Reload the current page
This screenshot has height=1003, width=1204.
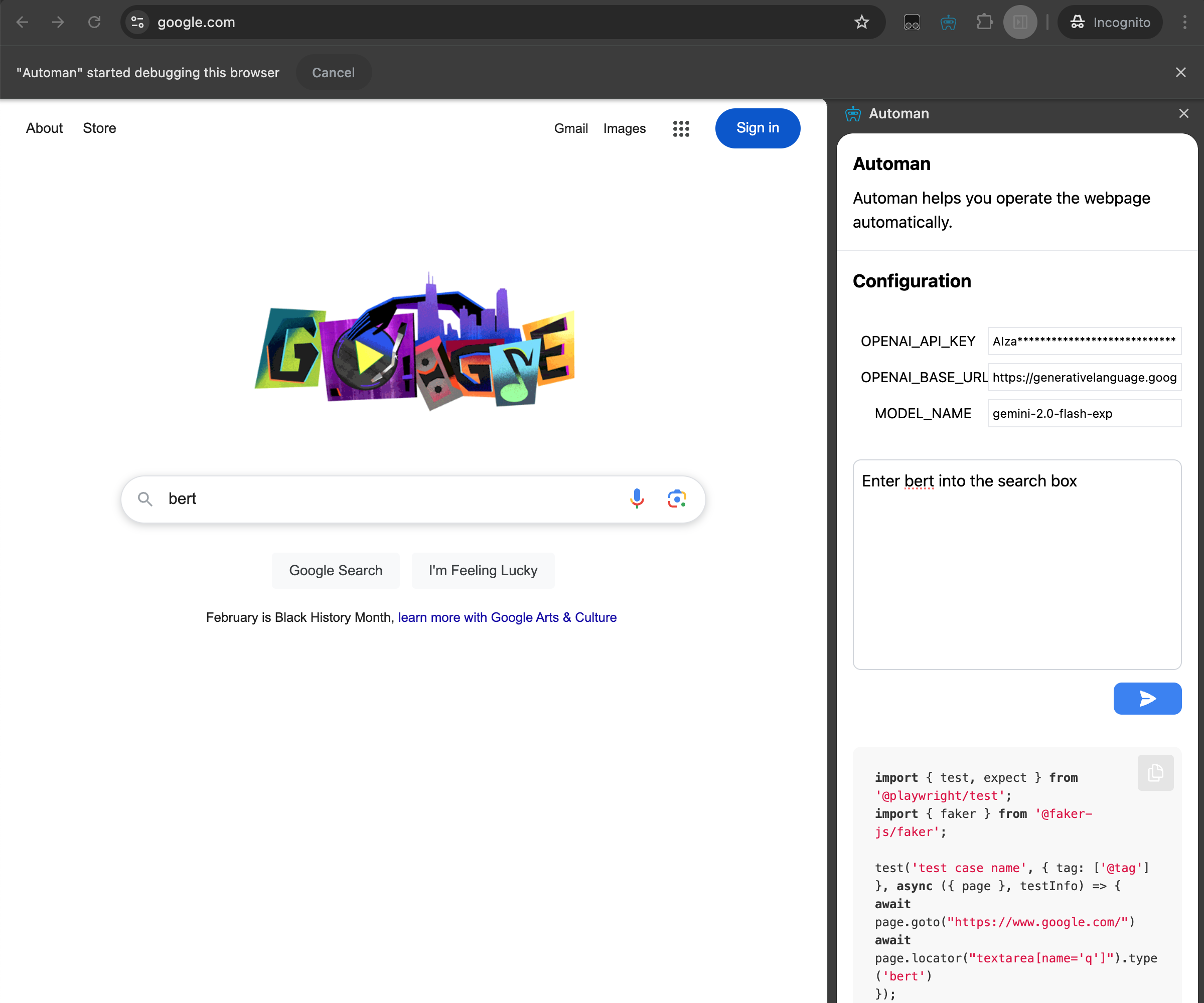(94, 23)
